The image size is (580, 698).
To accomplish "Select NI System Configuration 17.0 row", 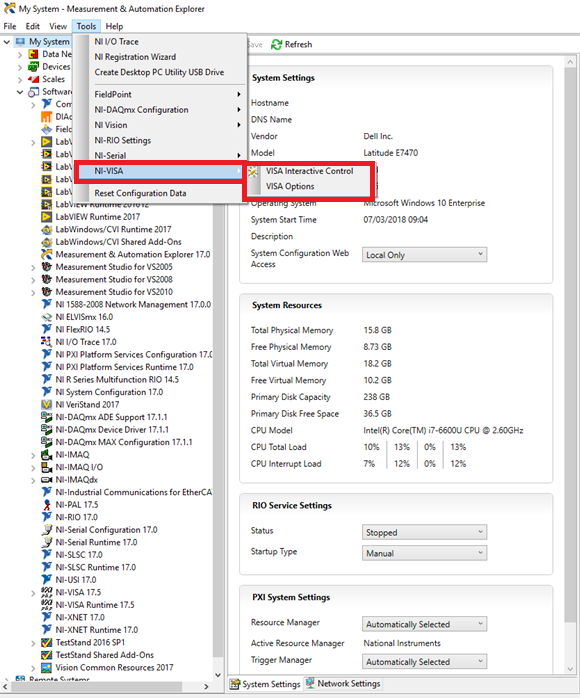I will pos(109,392).
